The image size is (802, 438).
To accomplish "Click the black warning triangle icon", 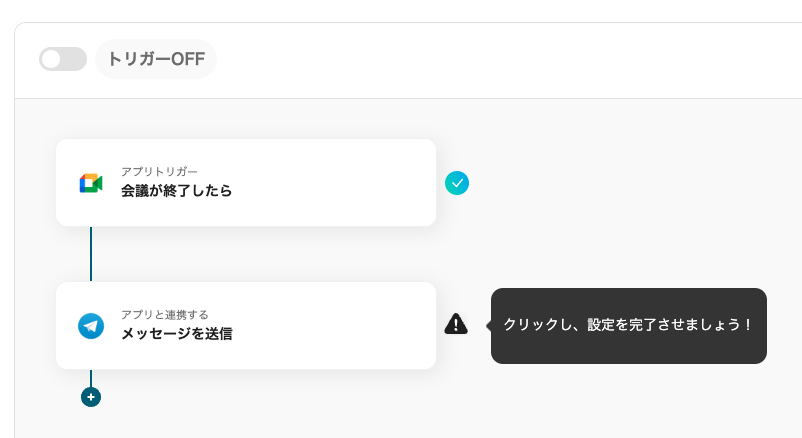I will tap(456, 324).
